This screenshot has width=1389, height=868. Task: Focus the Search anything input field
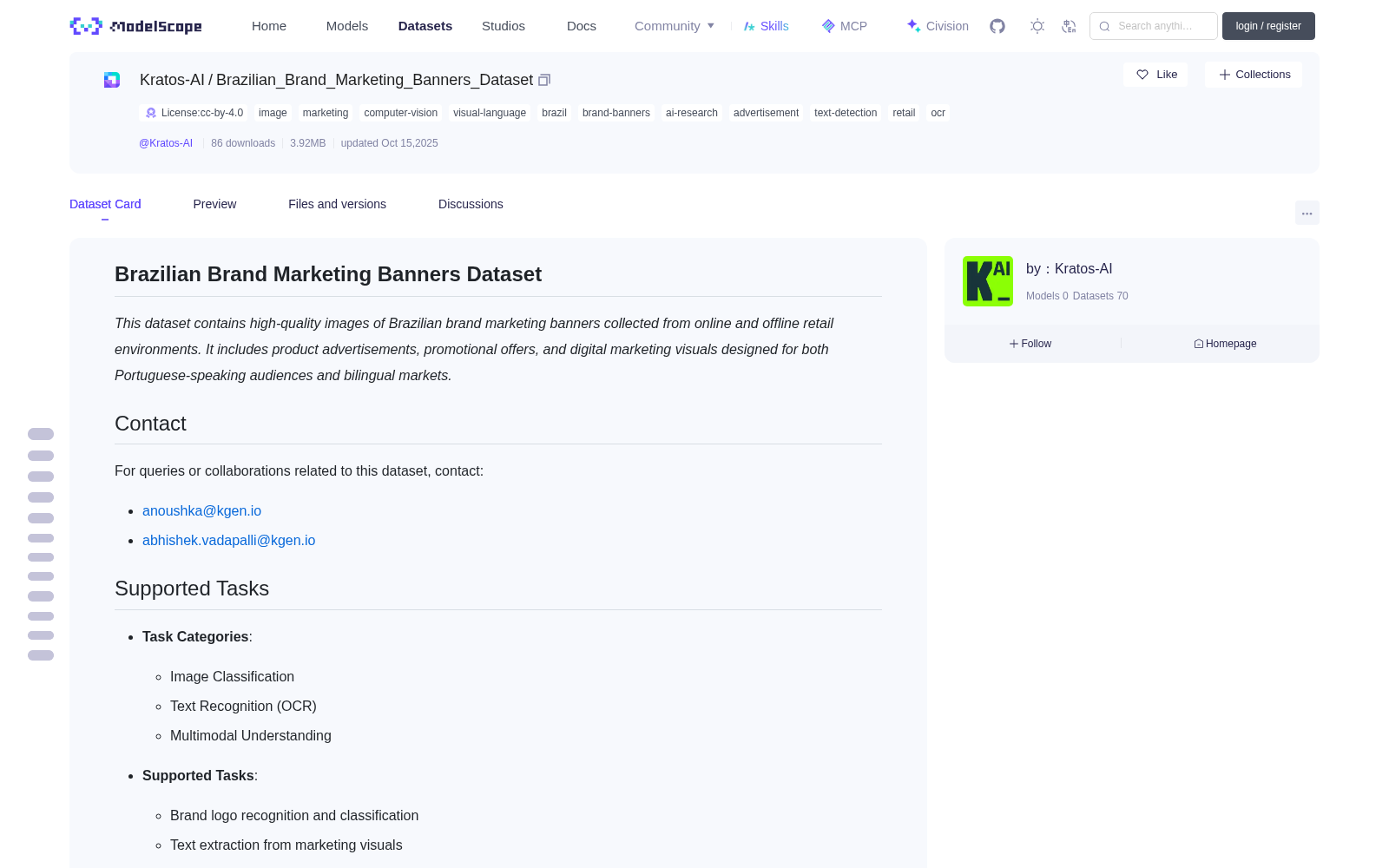1154,26
